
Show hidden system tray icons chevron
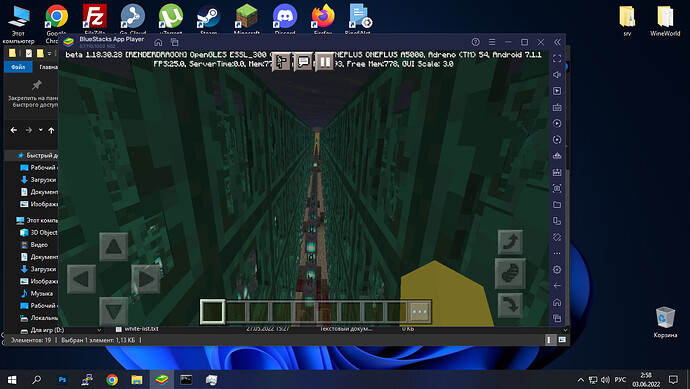[580, 379]
